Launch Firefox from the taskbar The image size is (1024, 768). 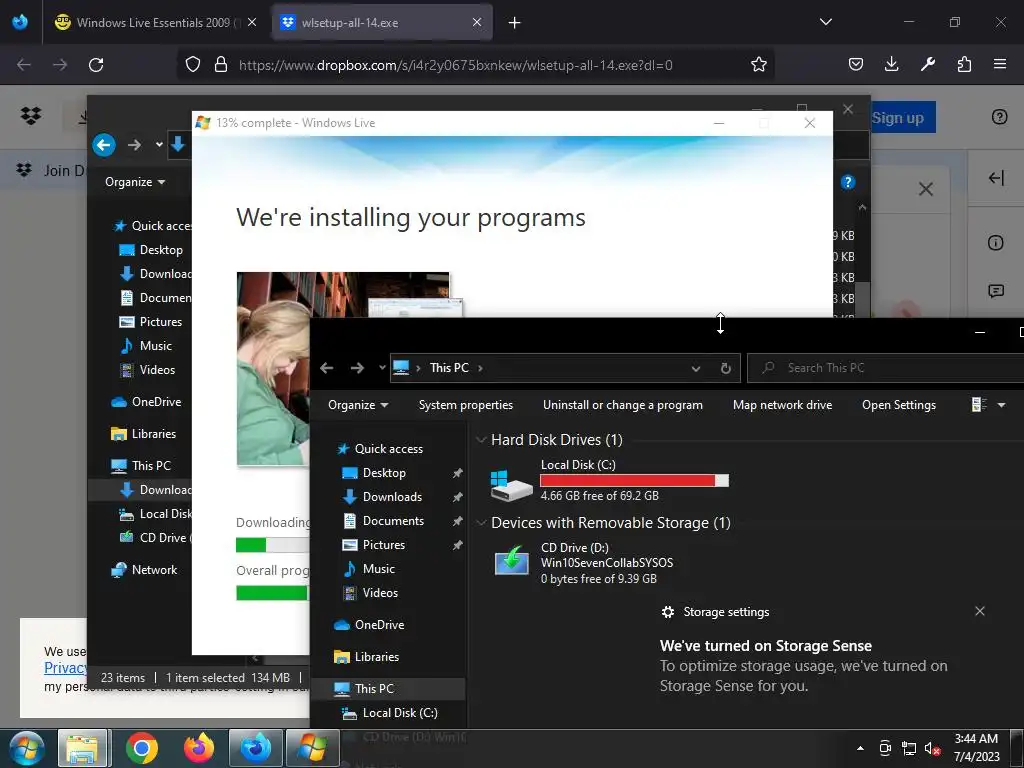click(x=199, y=748)
